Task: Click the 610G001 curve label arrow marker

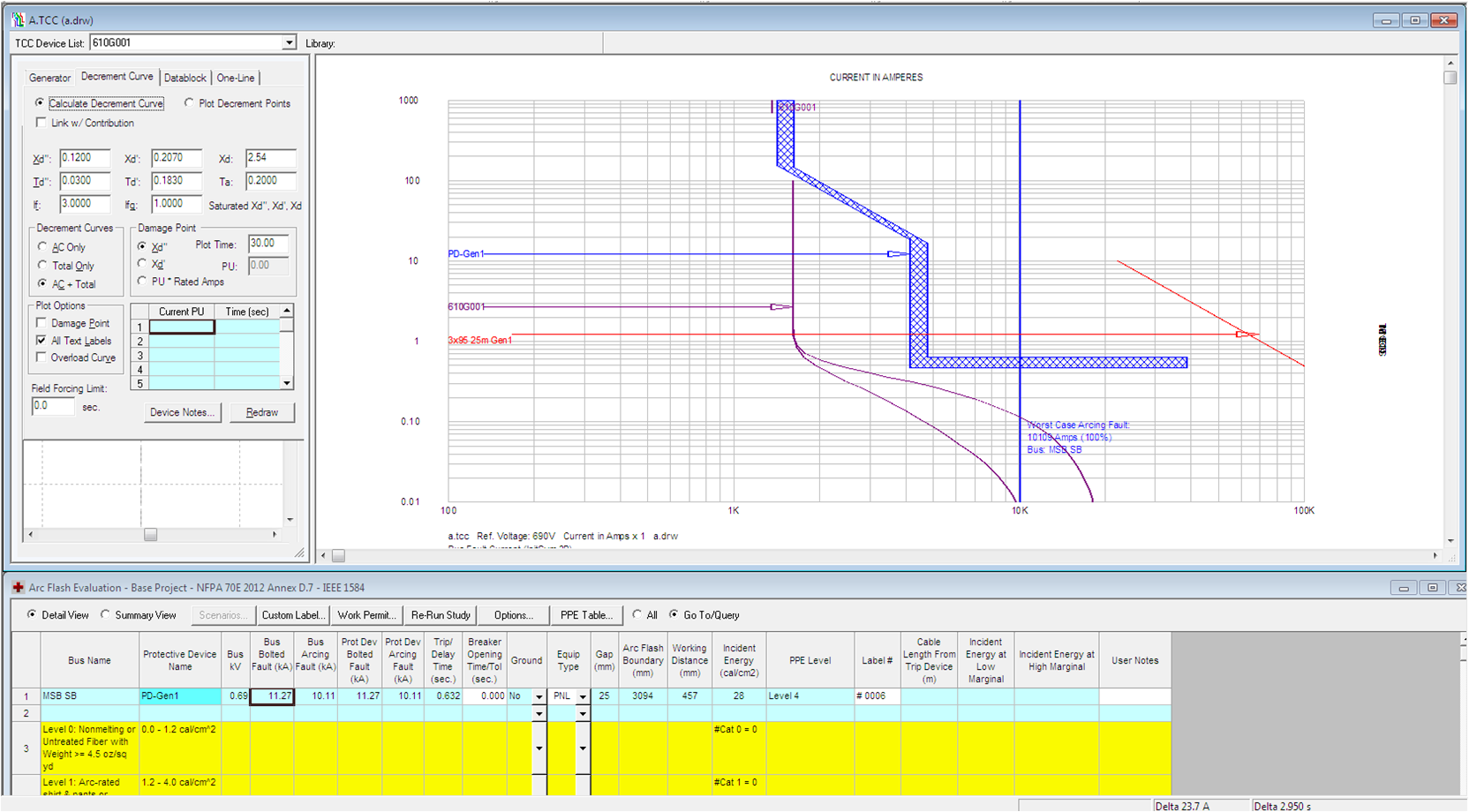Action: click(780, 307)
